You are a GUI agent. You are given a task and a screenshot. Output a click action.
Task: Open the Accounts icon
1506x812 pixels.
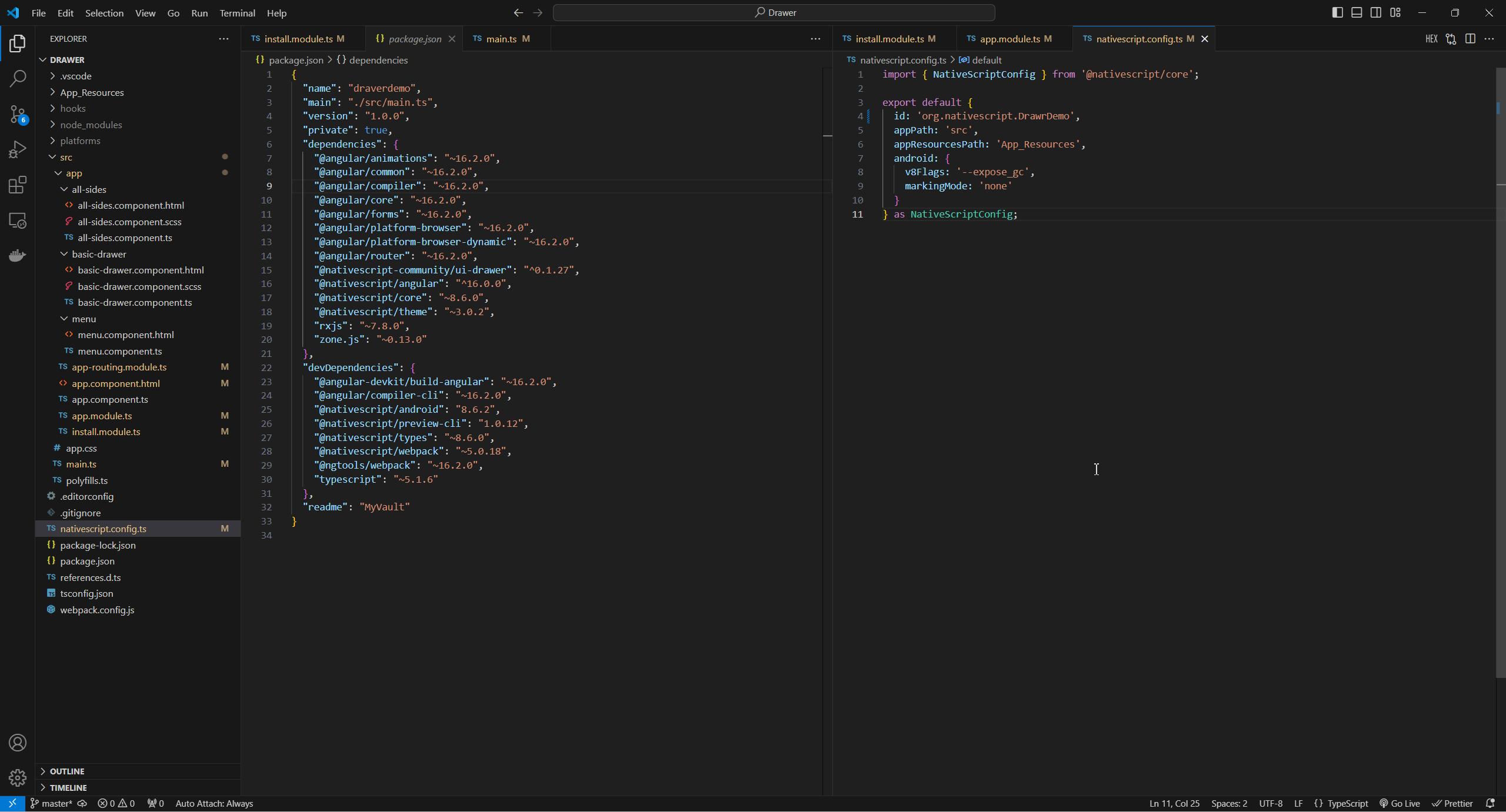18,743
